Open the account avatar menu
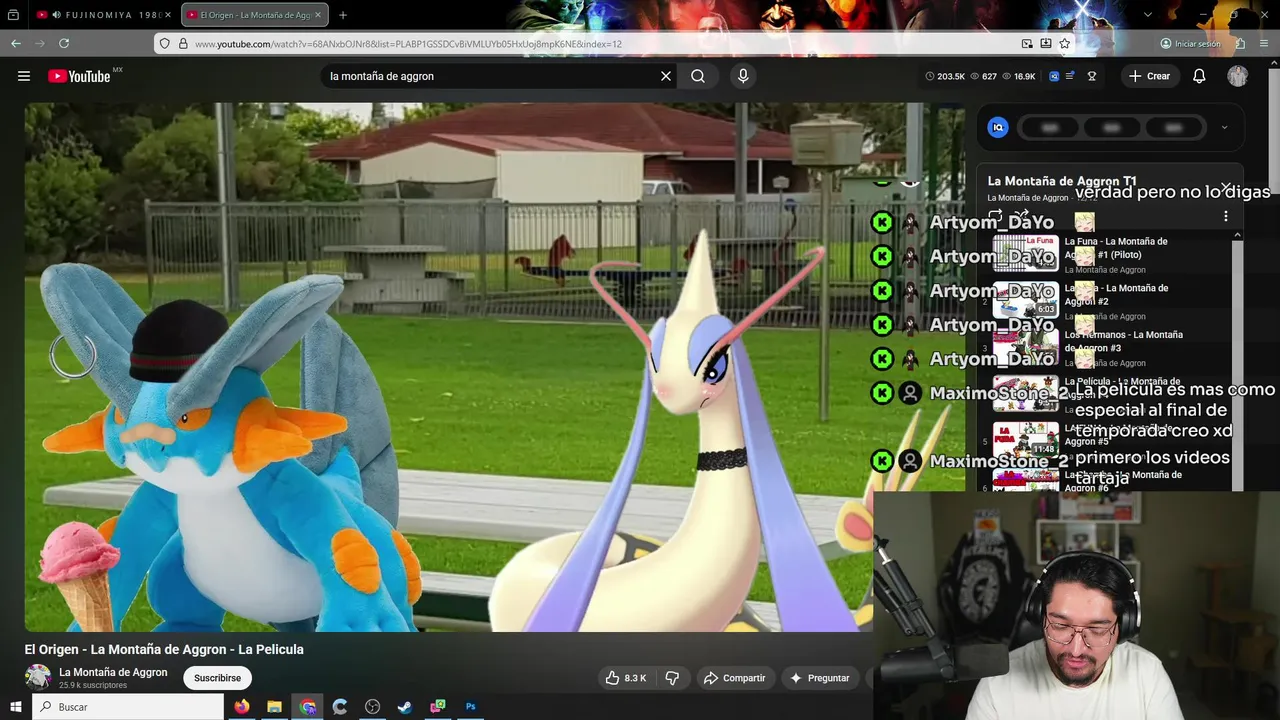 [x=1238, y=76]
